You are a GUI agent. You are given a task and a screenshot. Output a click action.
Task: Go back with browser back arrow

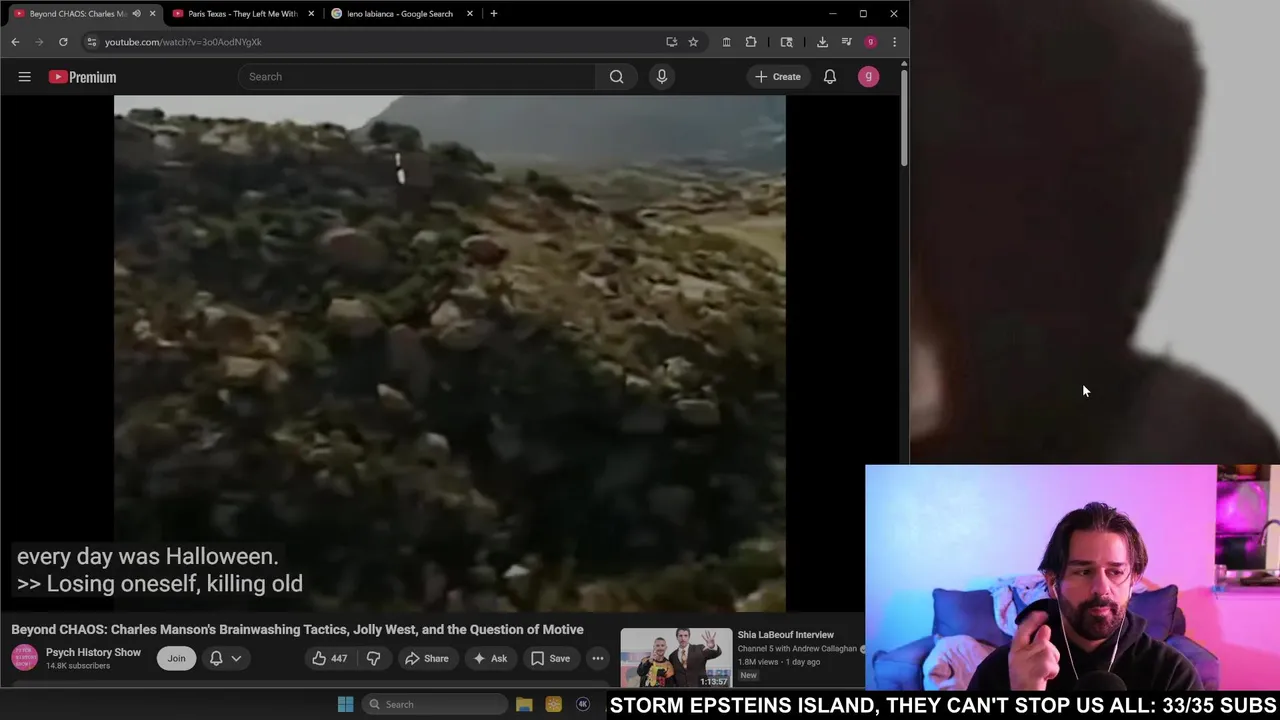click(x=15, y=42)
